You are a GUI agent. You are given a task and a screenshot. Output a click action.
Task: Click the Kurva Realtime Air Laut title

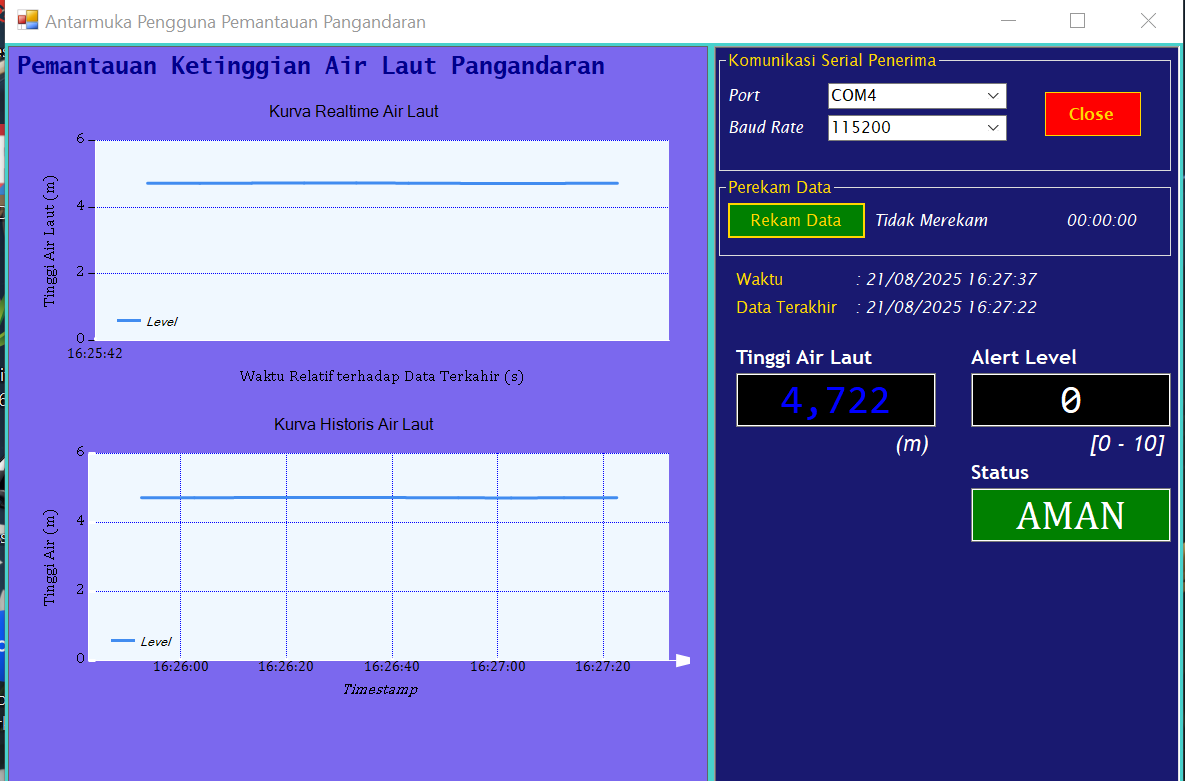[353, 112]
